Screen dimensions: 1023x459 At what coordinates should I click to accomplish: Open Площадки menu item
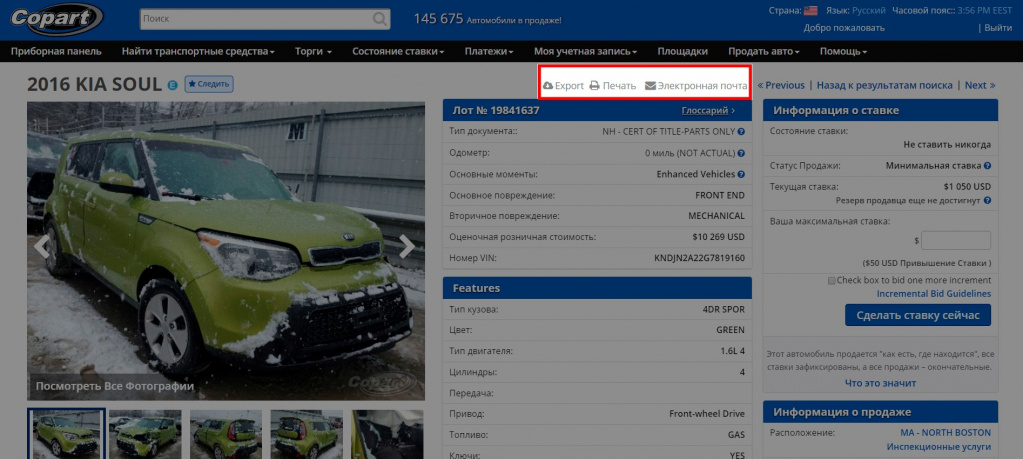tap(682, 51)
